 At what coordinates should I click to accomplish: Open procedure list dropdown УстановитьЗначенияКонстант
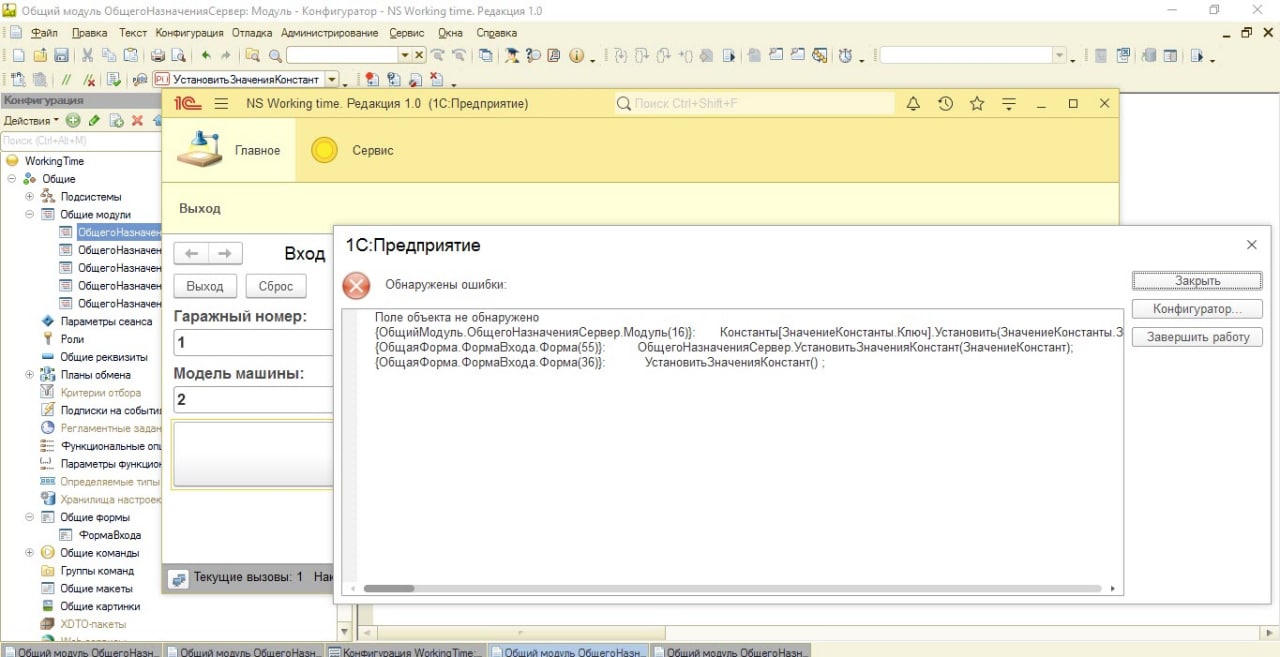[333, 79]
